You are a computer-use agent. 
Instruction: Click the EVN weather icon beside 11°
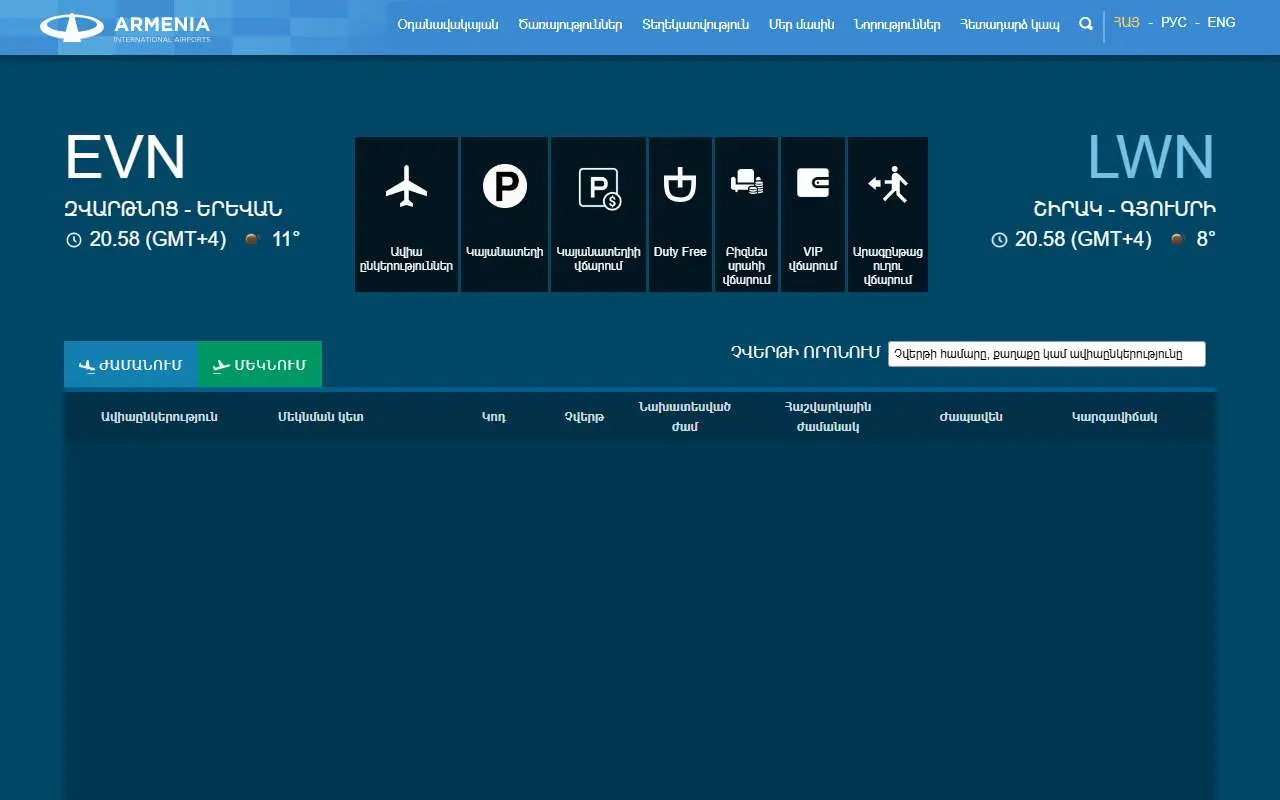[253, 239]
